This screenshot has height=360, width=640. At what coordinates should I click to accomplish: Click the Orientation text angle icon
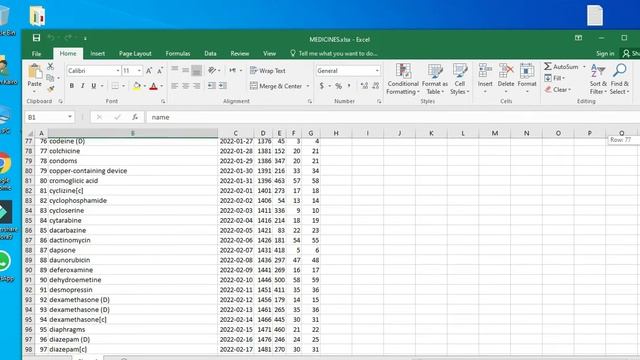click(212, 70)
